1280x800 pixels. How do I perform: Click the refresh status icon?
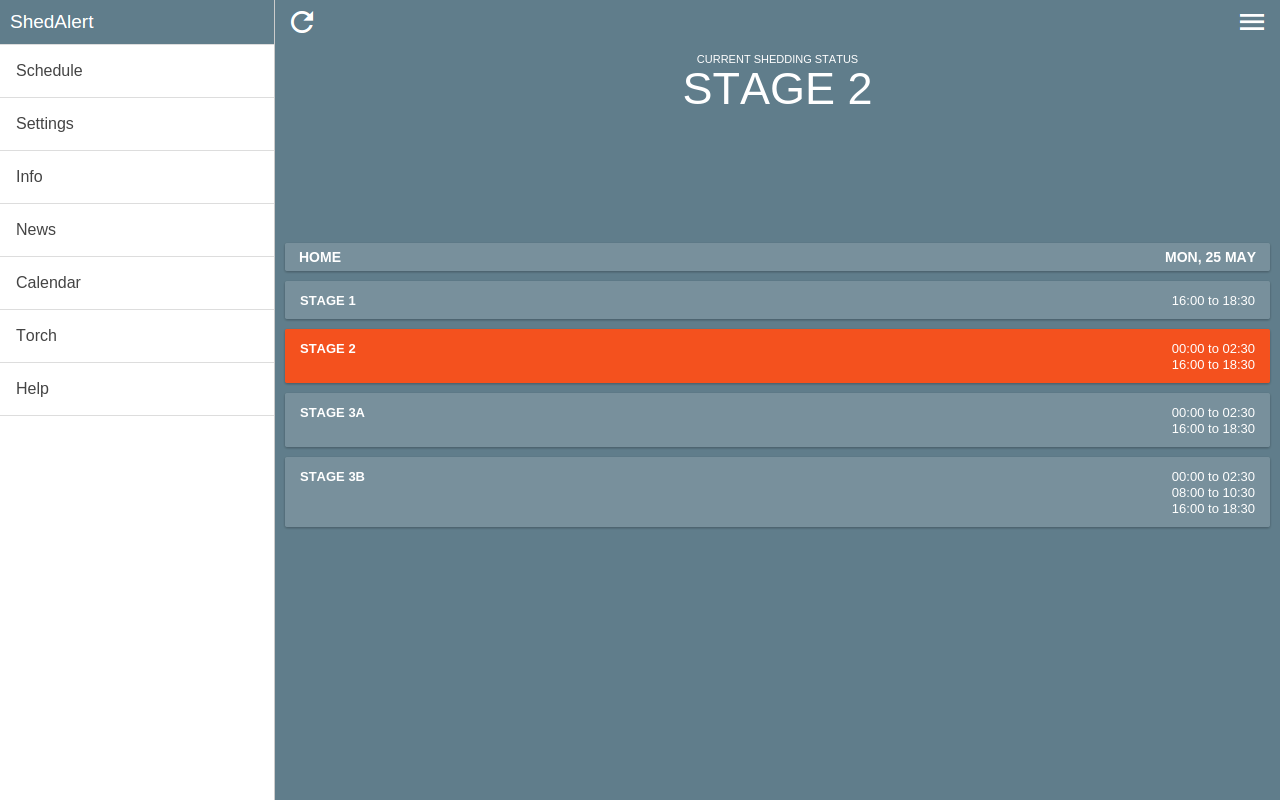pos(302,22)
